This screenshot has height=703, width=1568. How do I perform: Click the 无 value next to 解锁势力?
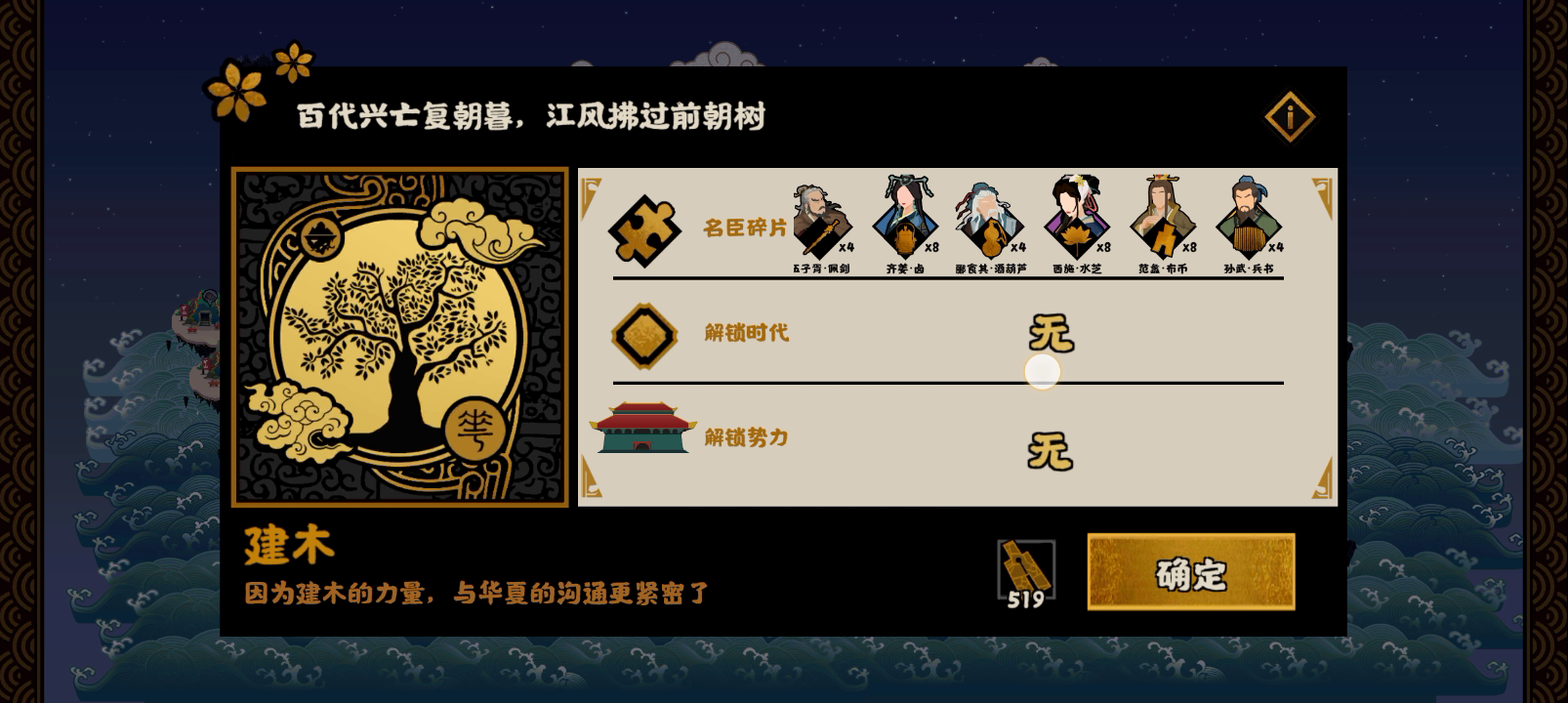point(1051,451)
